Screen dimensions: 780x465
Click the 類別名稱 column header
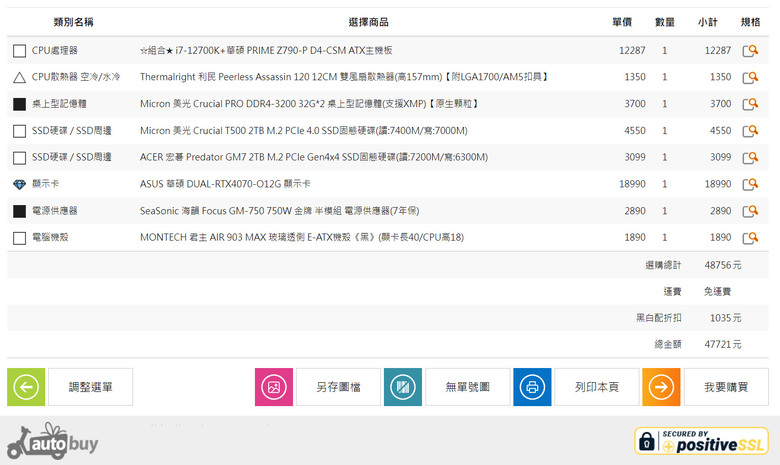click(x=74, y=22)
